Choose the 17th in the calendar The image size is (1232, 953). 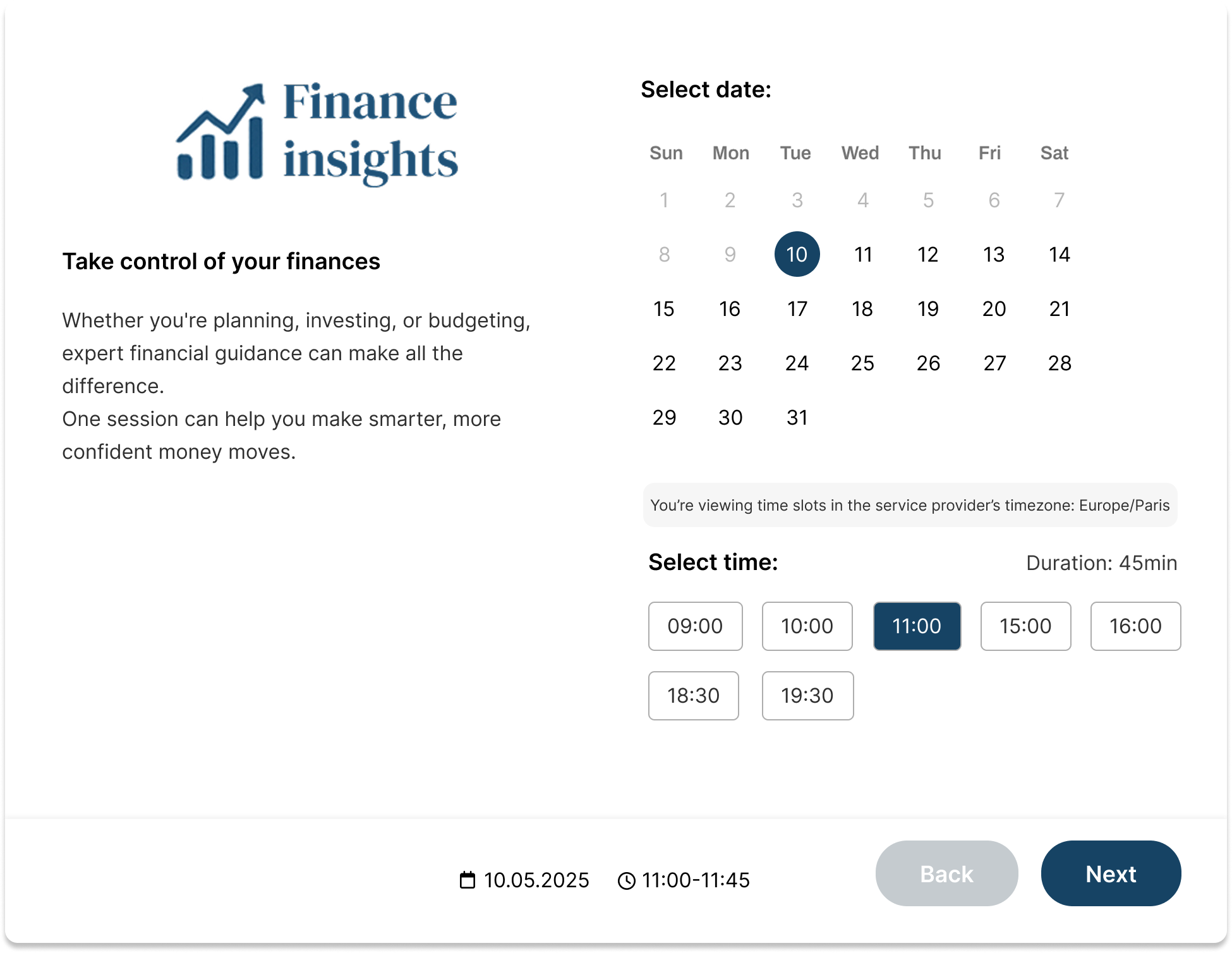tap(797, 308)
